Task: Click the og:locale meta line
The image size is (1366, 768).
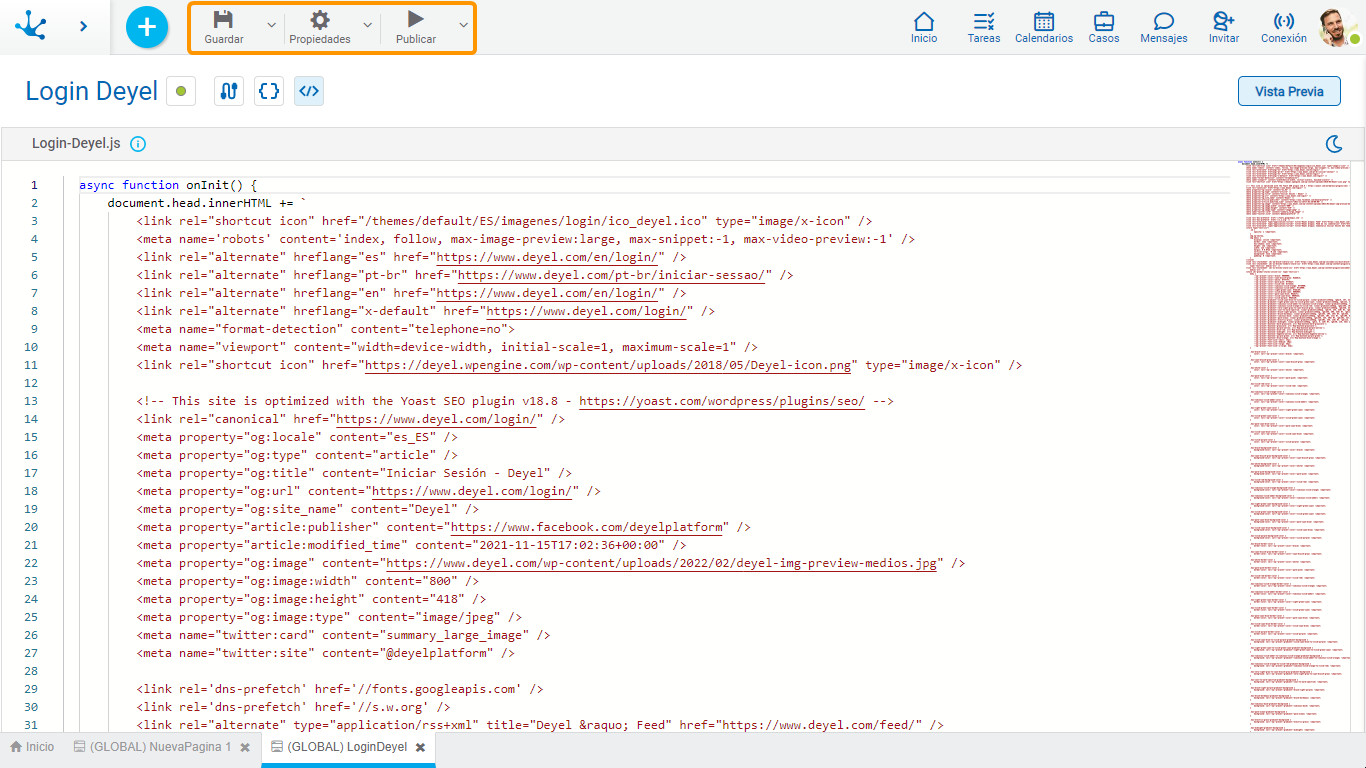Action: pyautogui.click(x=297, y=437)
